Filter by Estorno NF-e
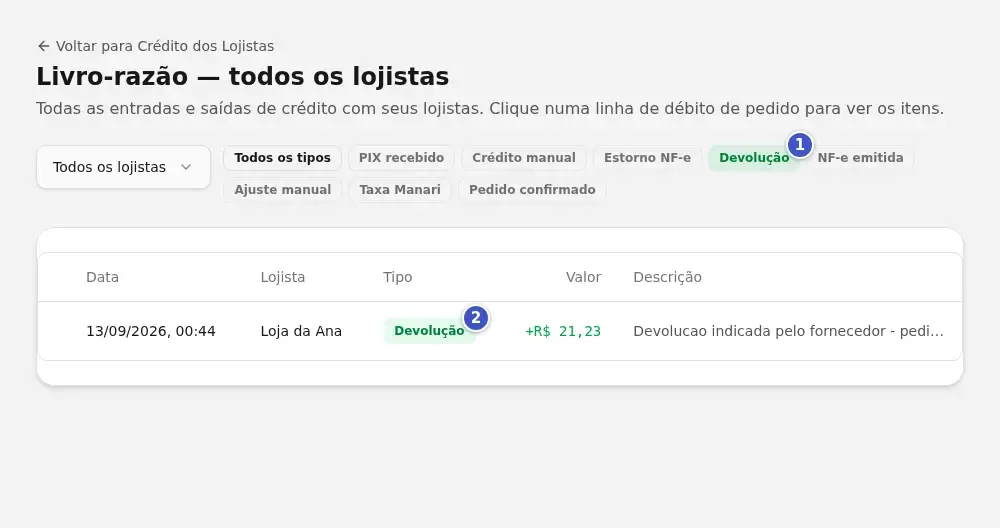The image size is (1000, 528). point(647,158)
